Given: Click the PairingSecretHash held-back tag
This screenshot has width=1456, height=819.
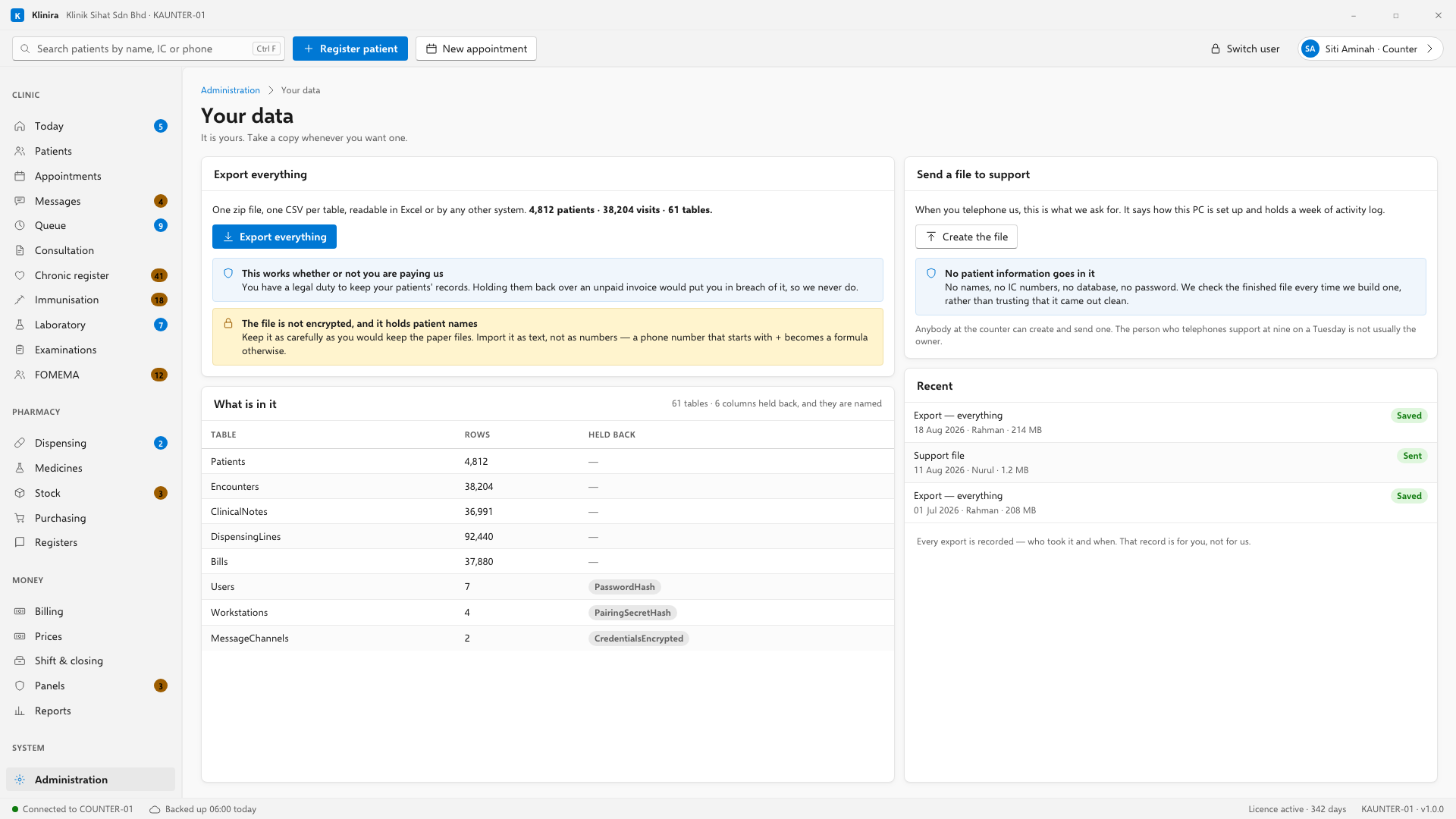Looking at the screenshot, I should click(632, 613).
